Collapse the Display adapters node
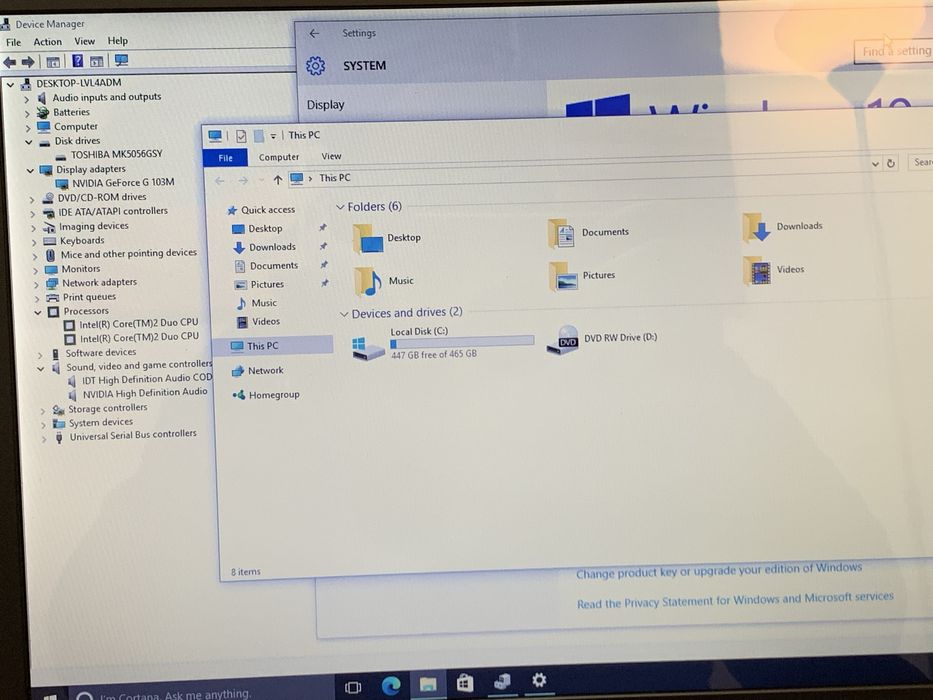 30,171
